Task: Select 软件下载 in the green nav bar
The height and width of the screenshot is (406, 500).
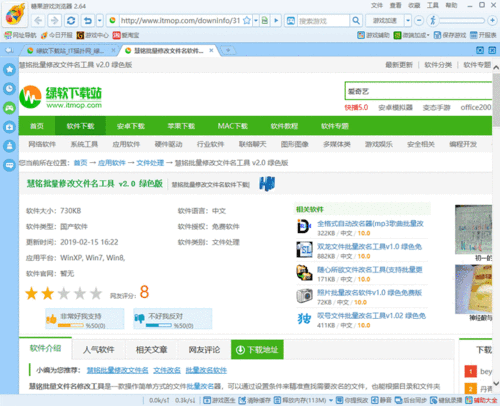Action: point(80,126)
